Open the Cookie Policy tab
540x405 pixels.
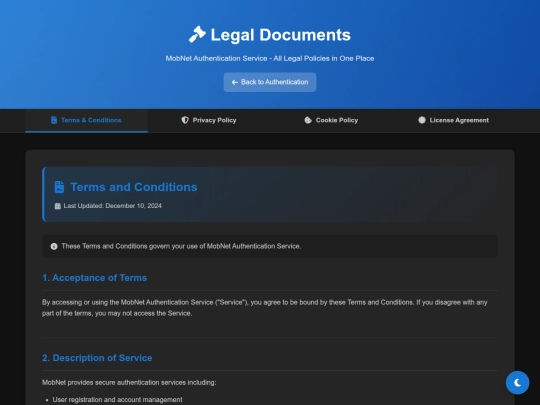[x=331, y=120]
